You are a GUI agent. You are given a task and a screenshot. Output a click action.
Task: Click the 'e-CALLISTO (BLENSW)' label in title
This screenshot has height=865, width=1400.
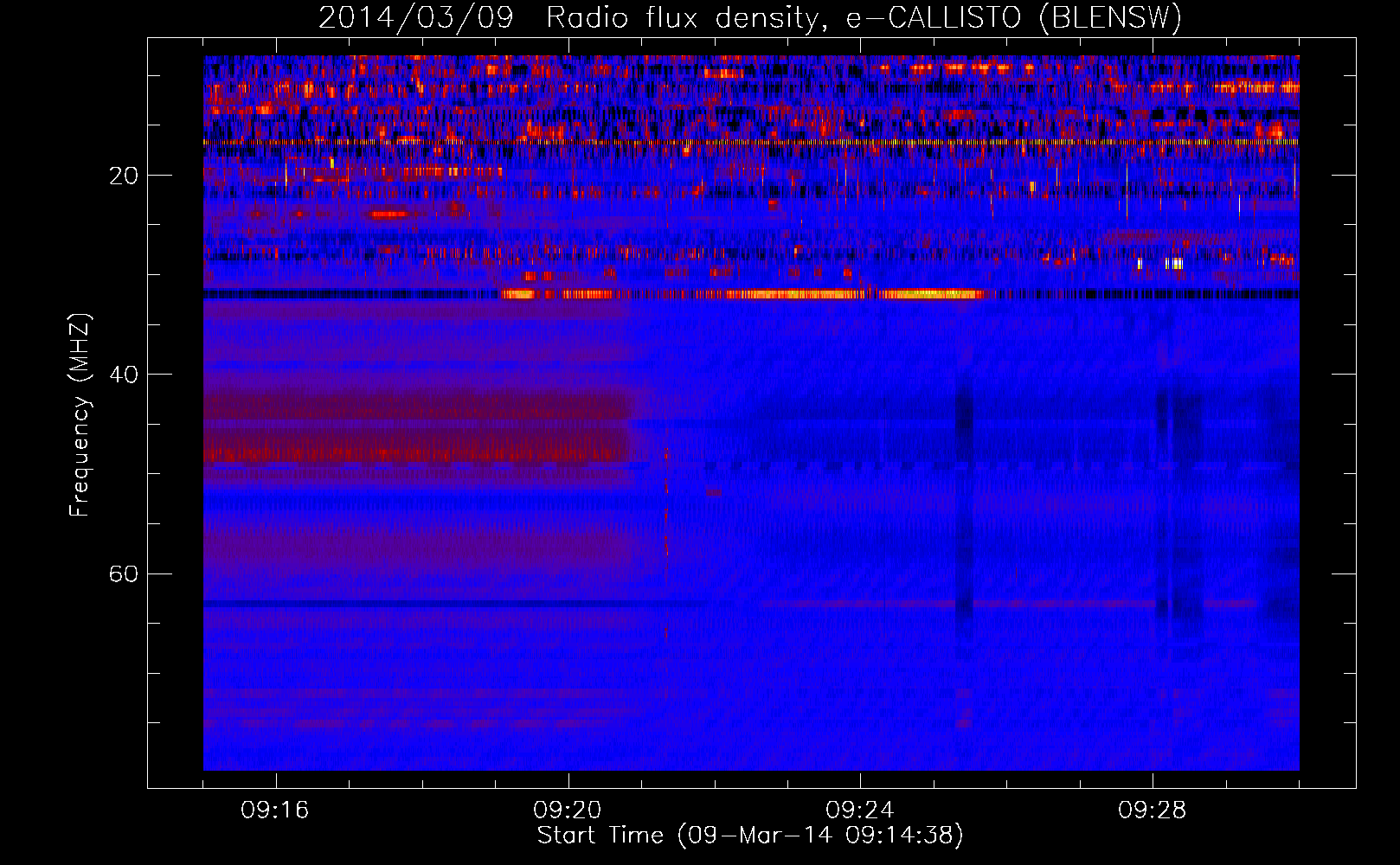(x=1013, y=18)
